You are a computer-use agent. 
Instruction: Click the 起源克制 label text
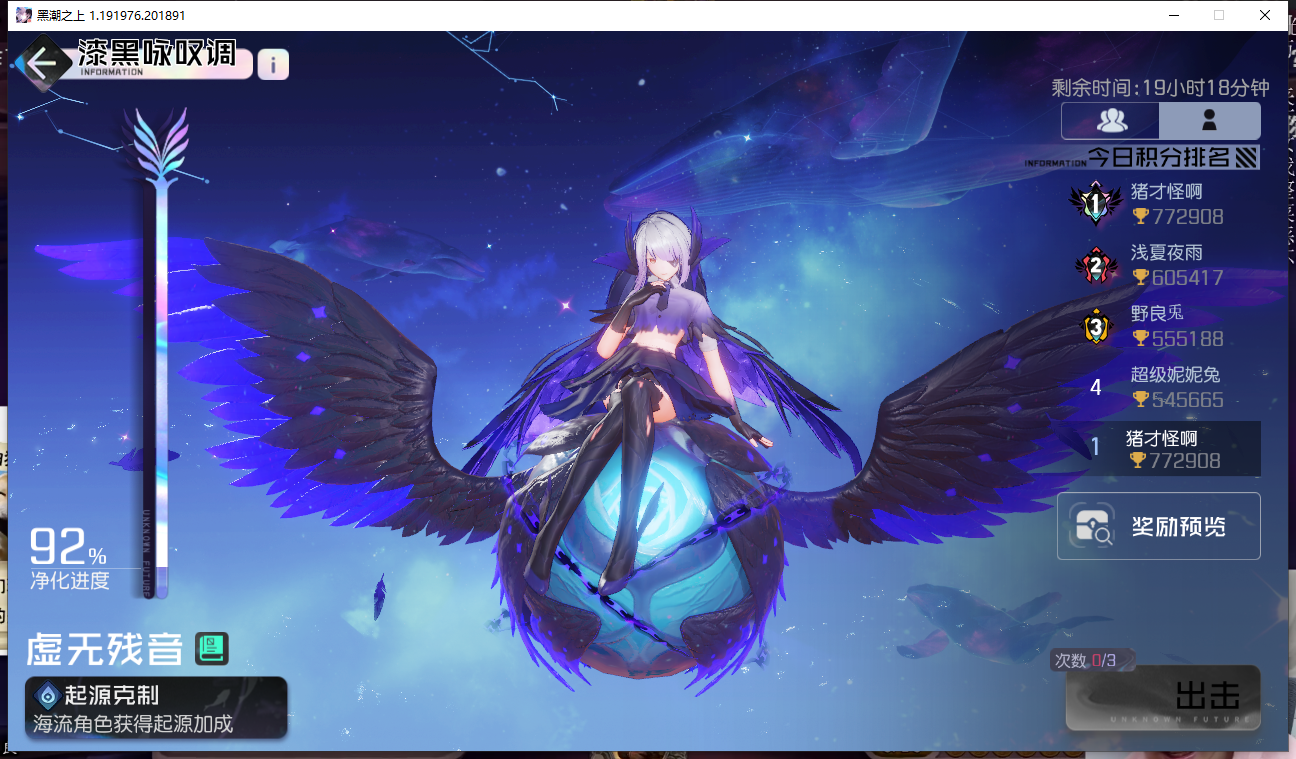click(x=111, y=696)
